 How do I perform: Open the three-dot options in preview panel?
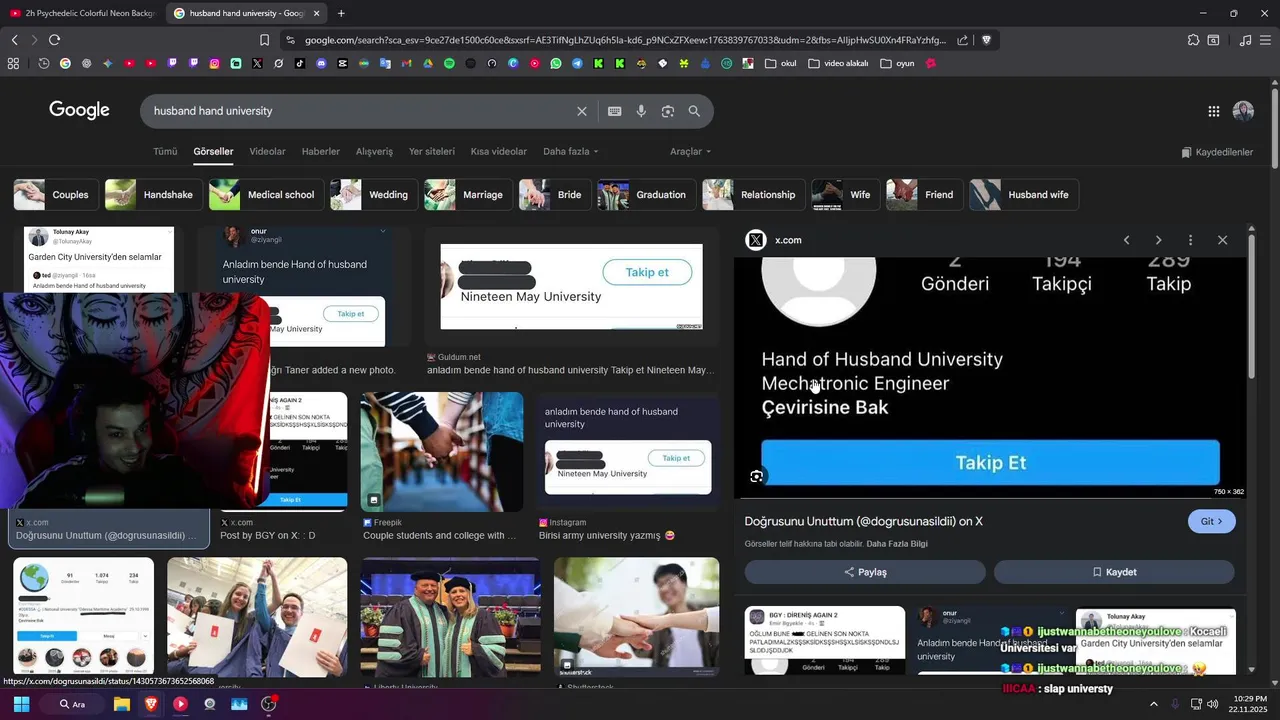coord(1190,240)
